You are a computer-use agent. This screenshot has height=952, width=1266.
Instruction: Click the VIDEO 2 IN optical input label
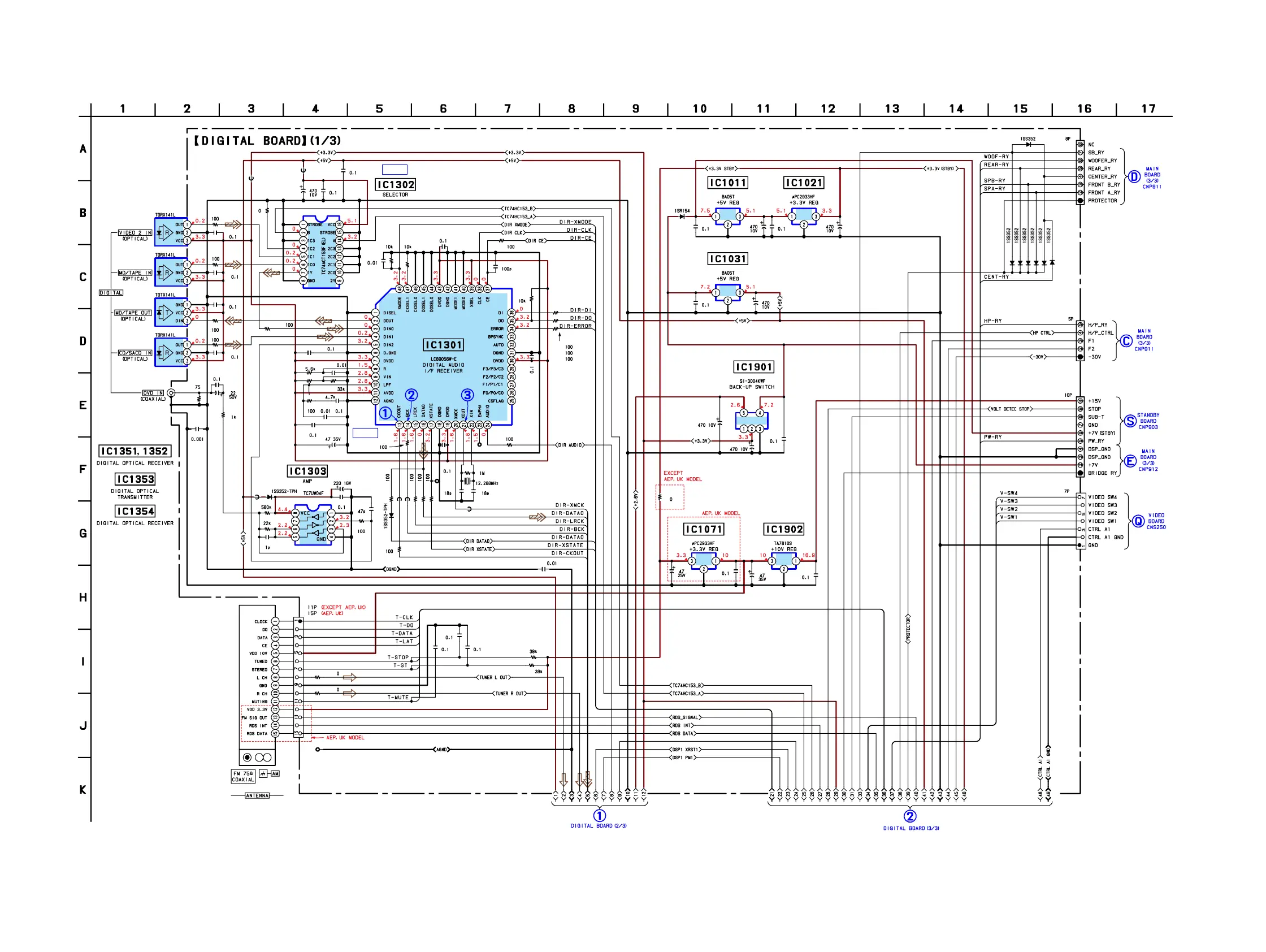135,232
